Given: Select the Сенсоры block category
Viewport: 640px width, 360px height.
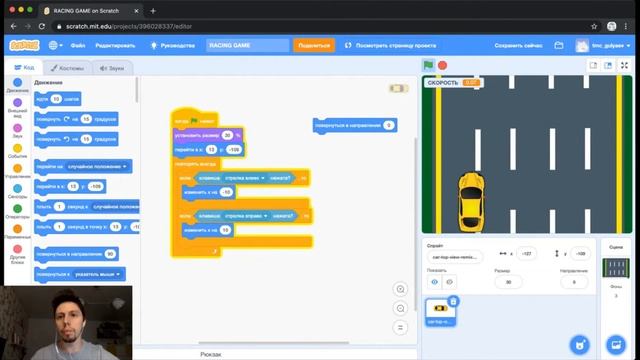Looking at the screenshot, I should (18, 191).
